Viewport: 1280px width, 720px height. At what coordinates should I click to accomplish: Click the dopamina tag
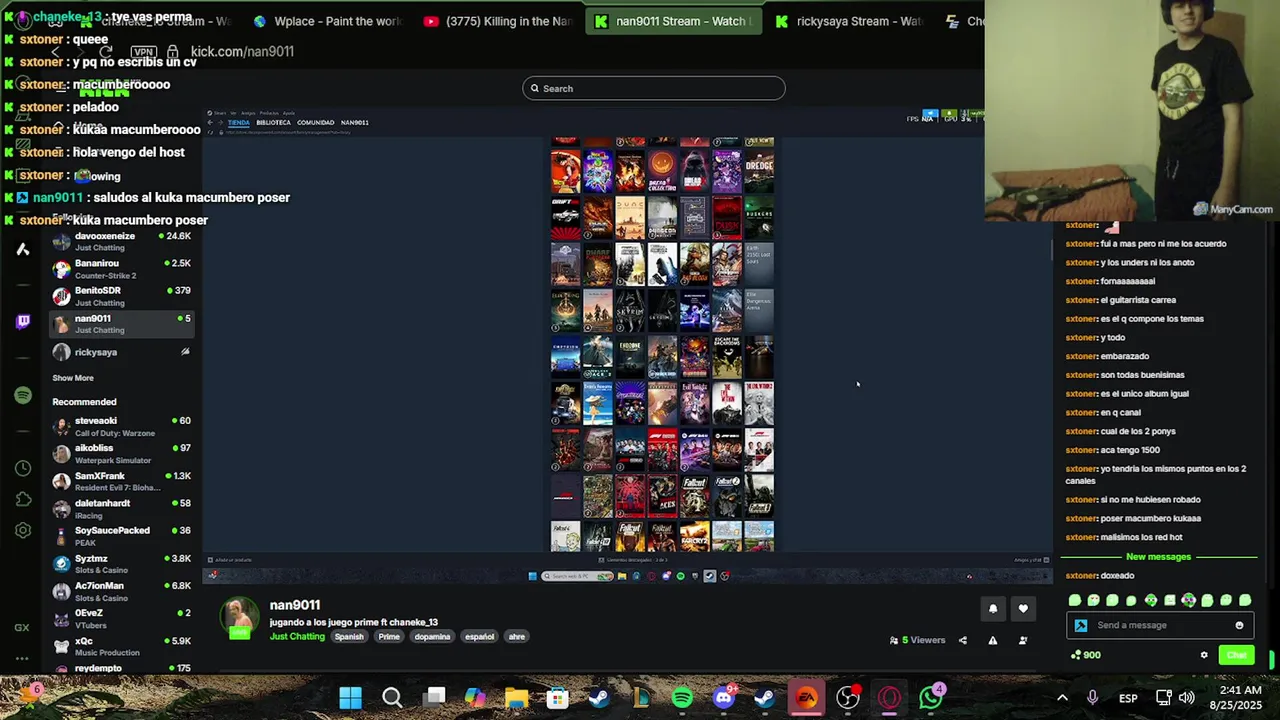coord(432,637)
